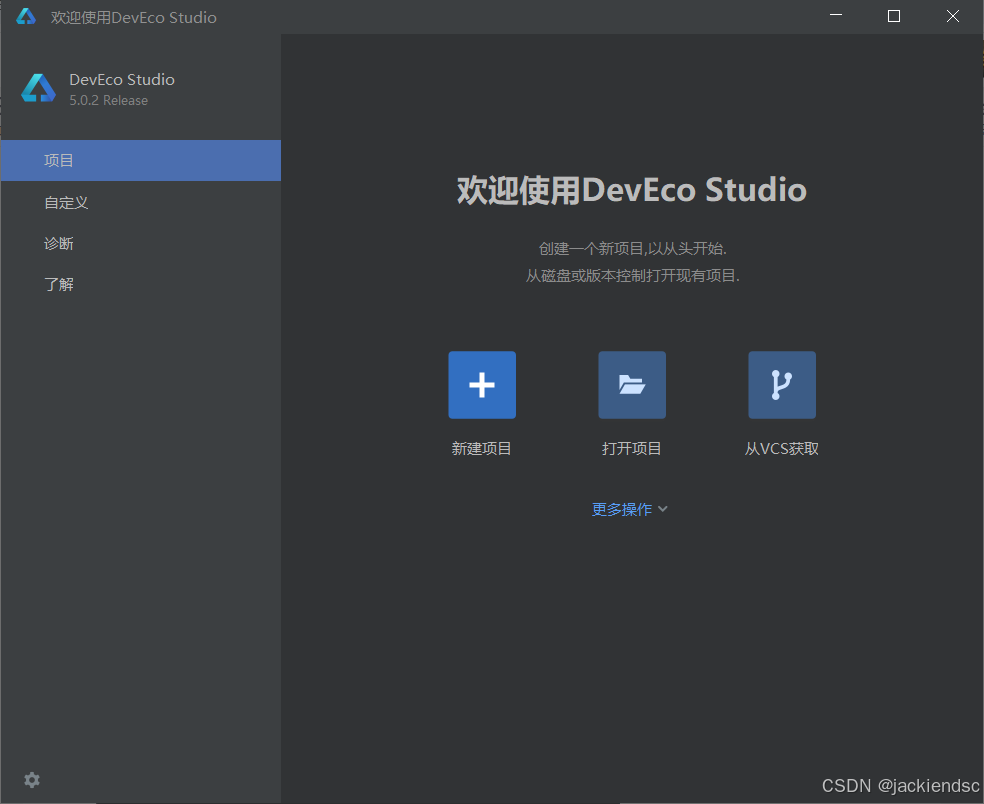
Task: Select the 项目 tab in sidebar
Action: pos(141,161)
